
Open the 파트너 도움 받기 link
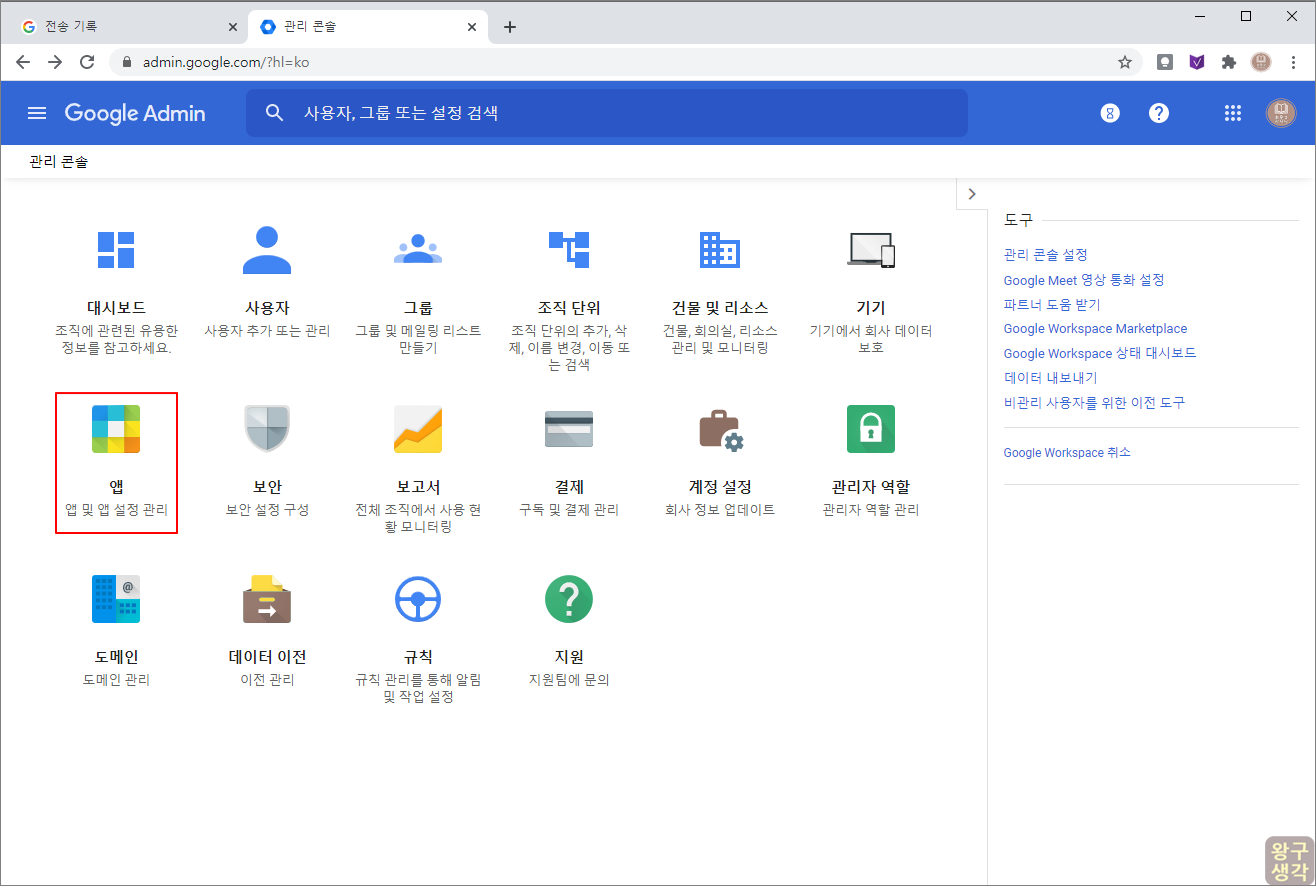coord(1051,304)
